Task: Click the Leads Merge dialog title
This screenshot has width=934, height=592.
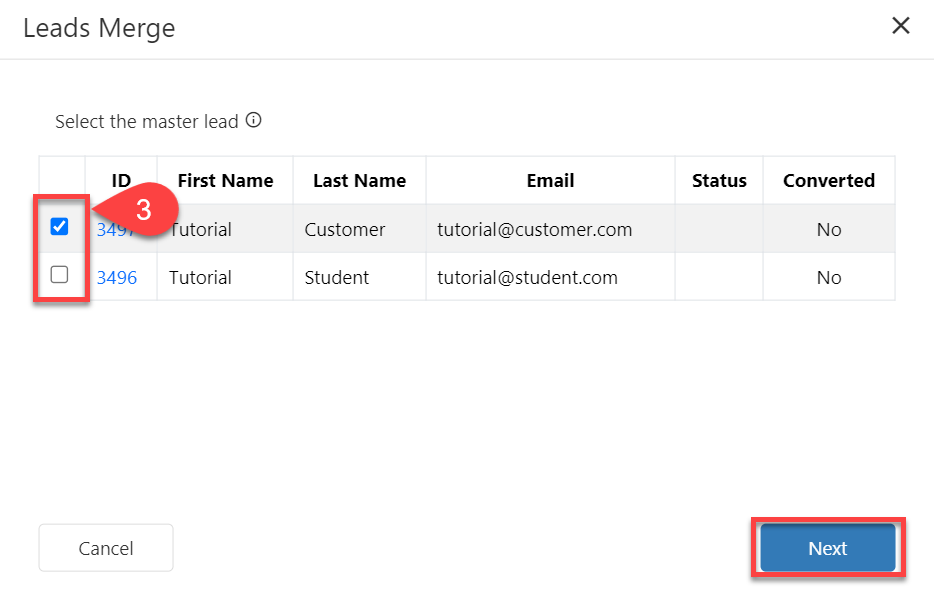Action: point(99,28)
